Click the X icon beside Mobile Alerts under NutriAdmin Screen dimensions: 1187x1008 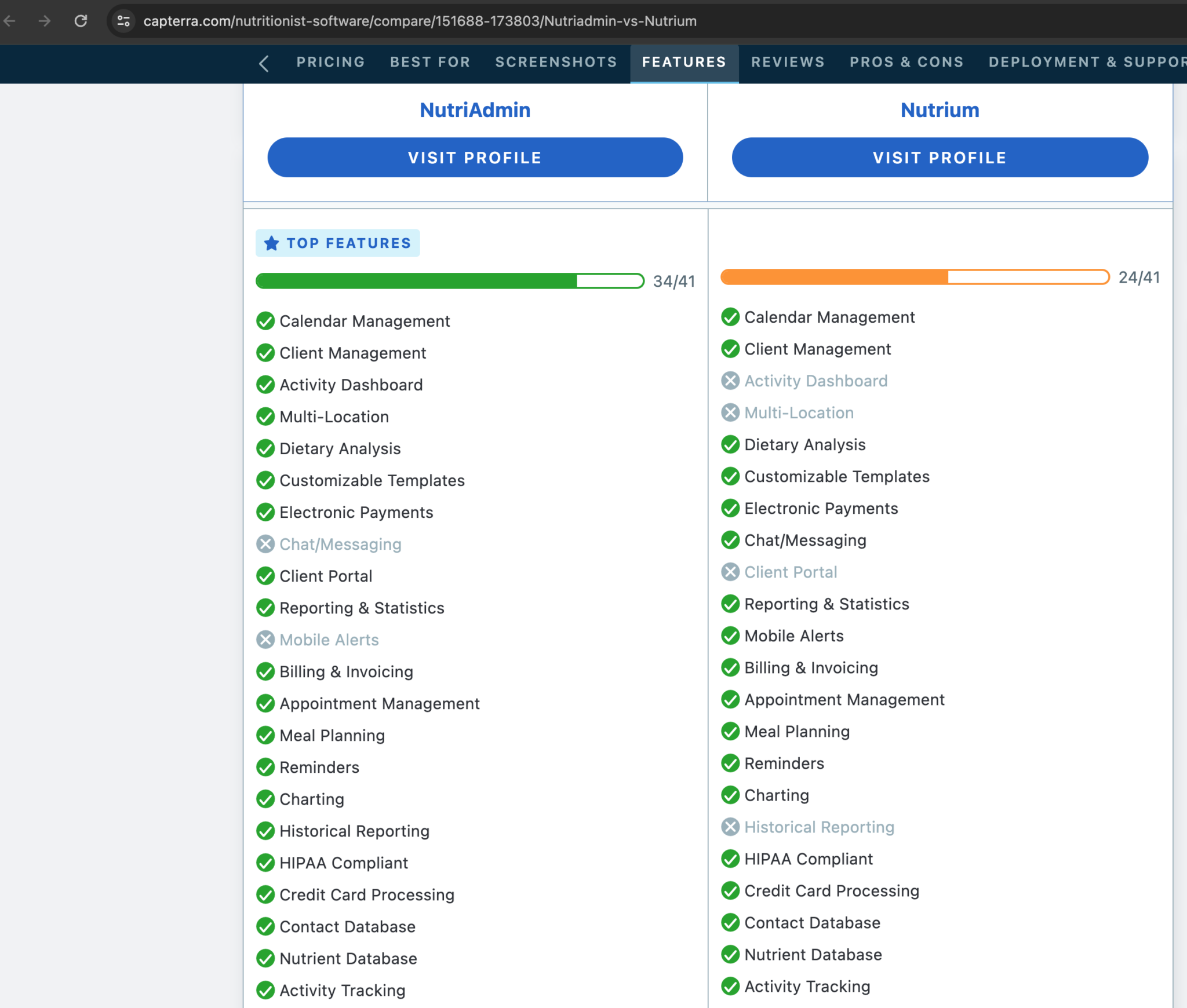266,640
